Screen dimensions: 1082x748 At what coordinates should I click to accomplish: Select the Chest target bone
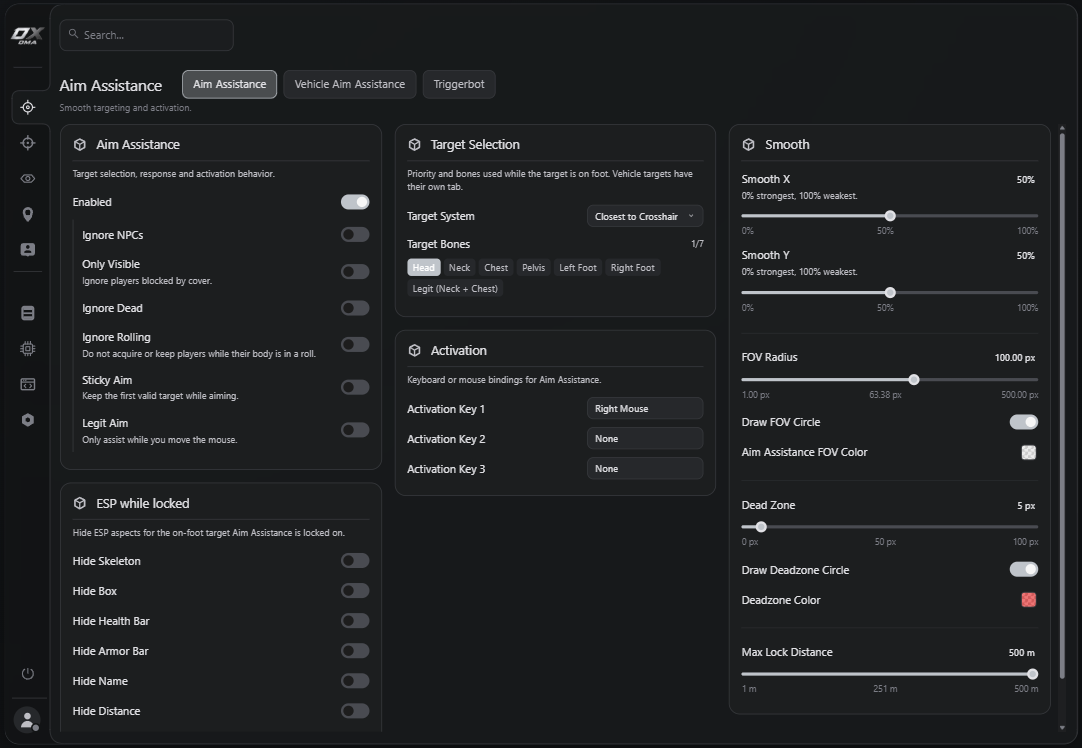(x=496, y=268)
